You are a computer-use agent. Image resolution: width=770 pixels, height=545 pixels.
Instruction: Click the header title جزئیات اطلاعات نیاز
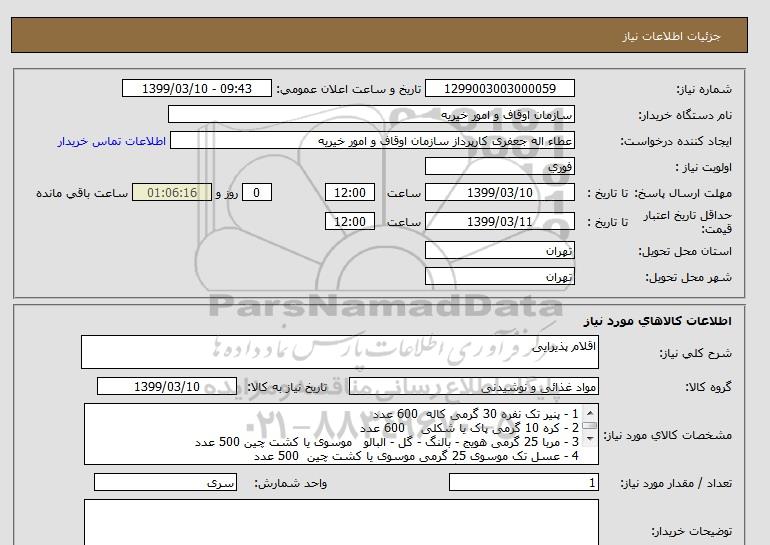[671, 37]
